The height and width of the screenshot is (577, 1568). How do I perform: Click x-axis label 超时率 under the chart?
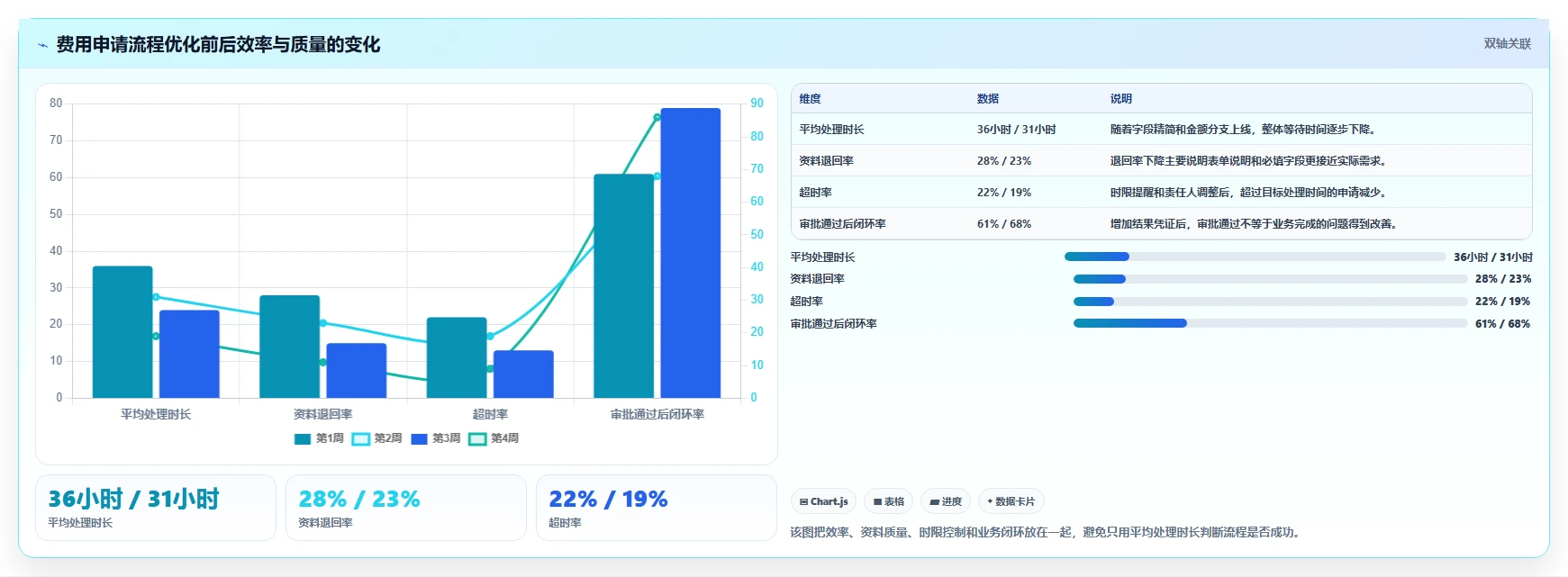click(x=490, y=414)
